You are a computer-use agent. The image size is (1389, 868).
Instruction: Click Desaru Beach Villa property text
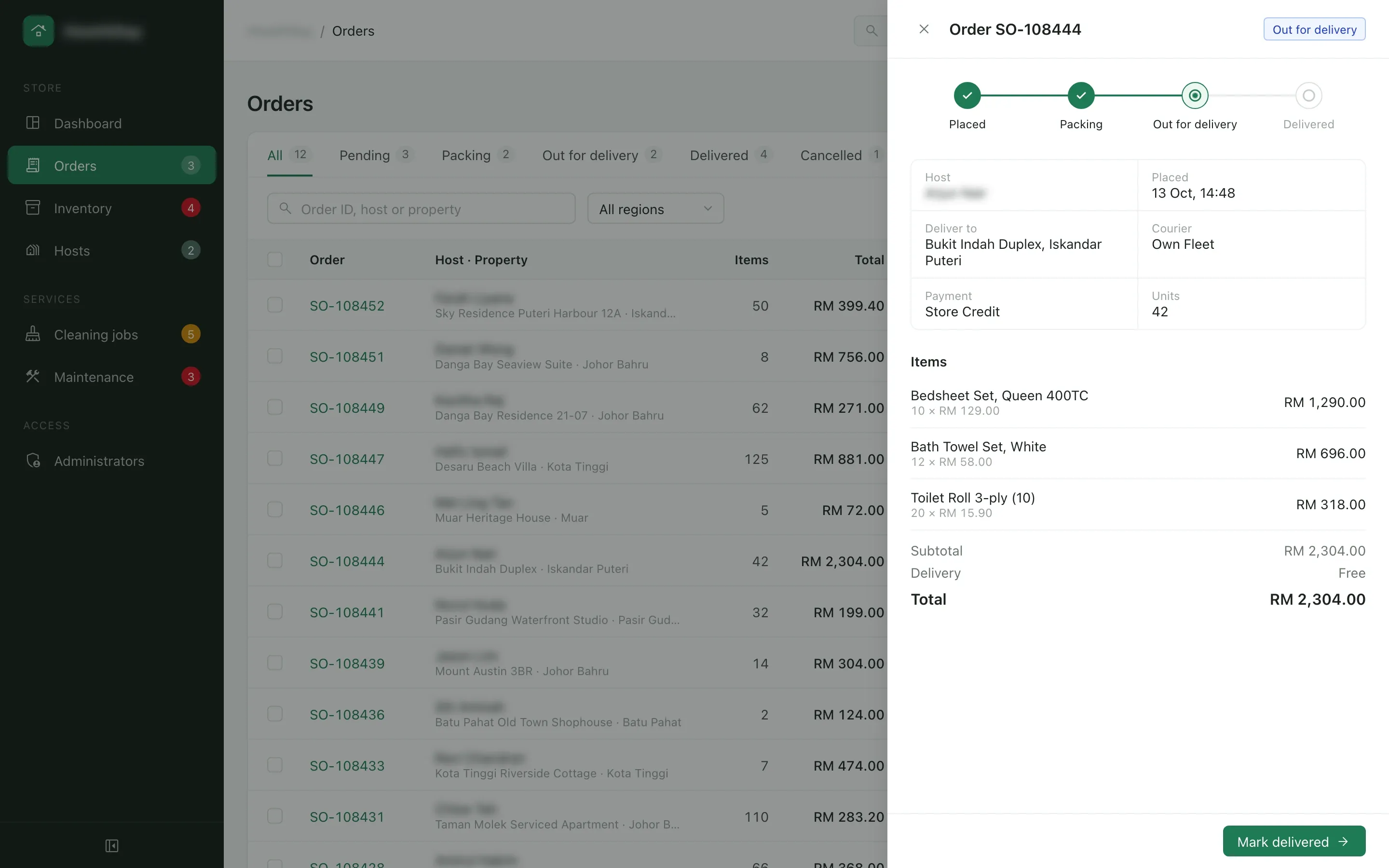(486, 466)
